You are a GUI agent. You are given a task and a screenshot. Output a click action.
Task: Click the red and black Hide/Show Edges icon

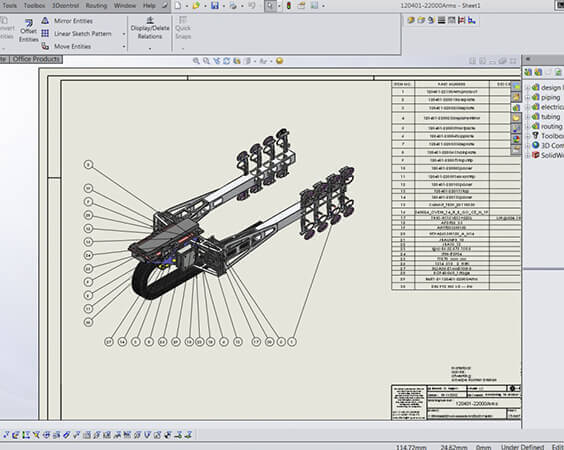pos(461,20)
